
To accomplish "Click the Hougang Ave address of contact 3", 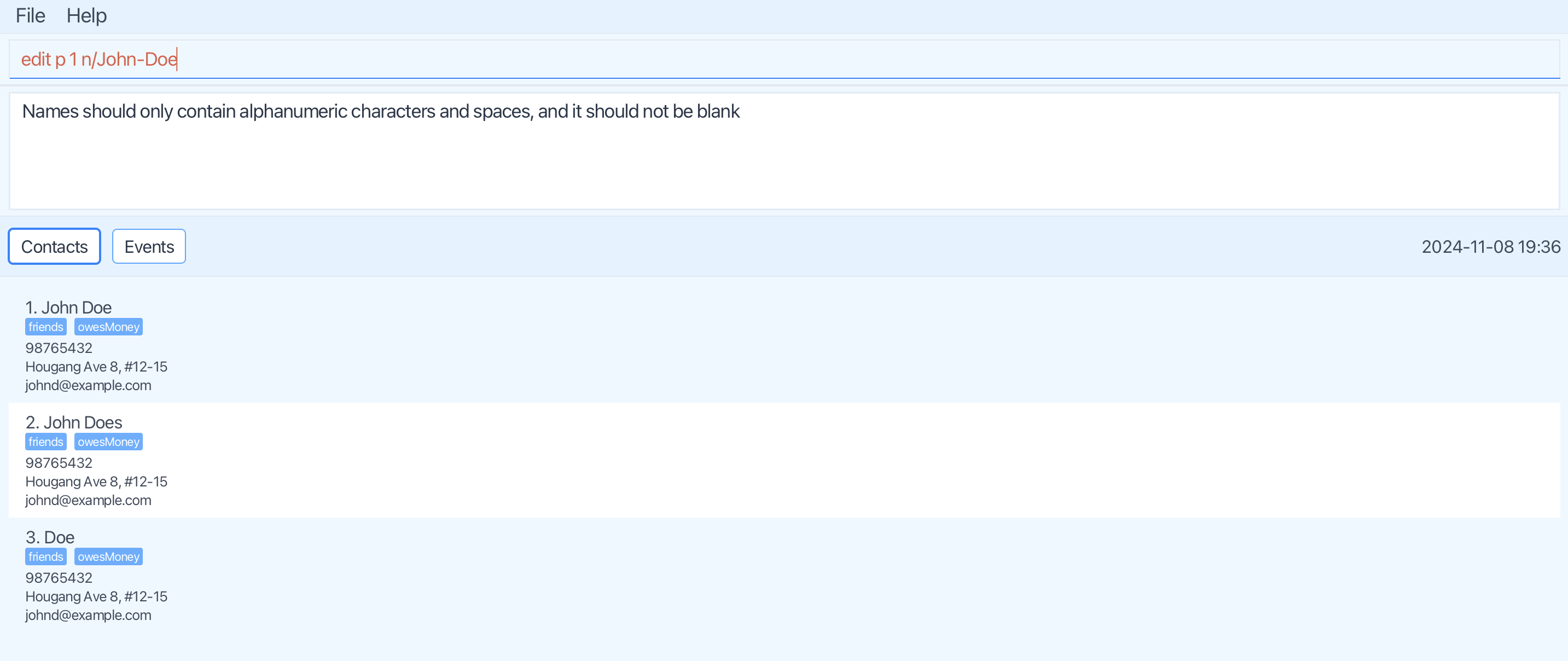I will (96, 596).
